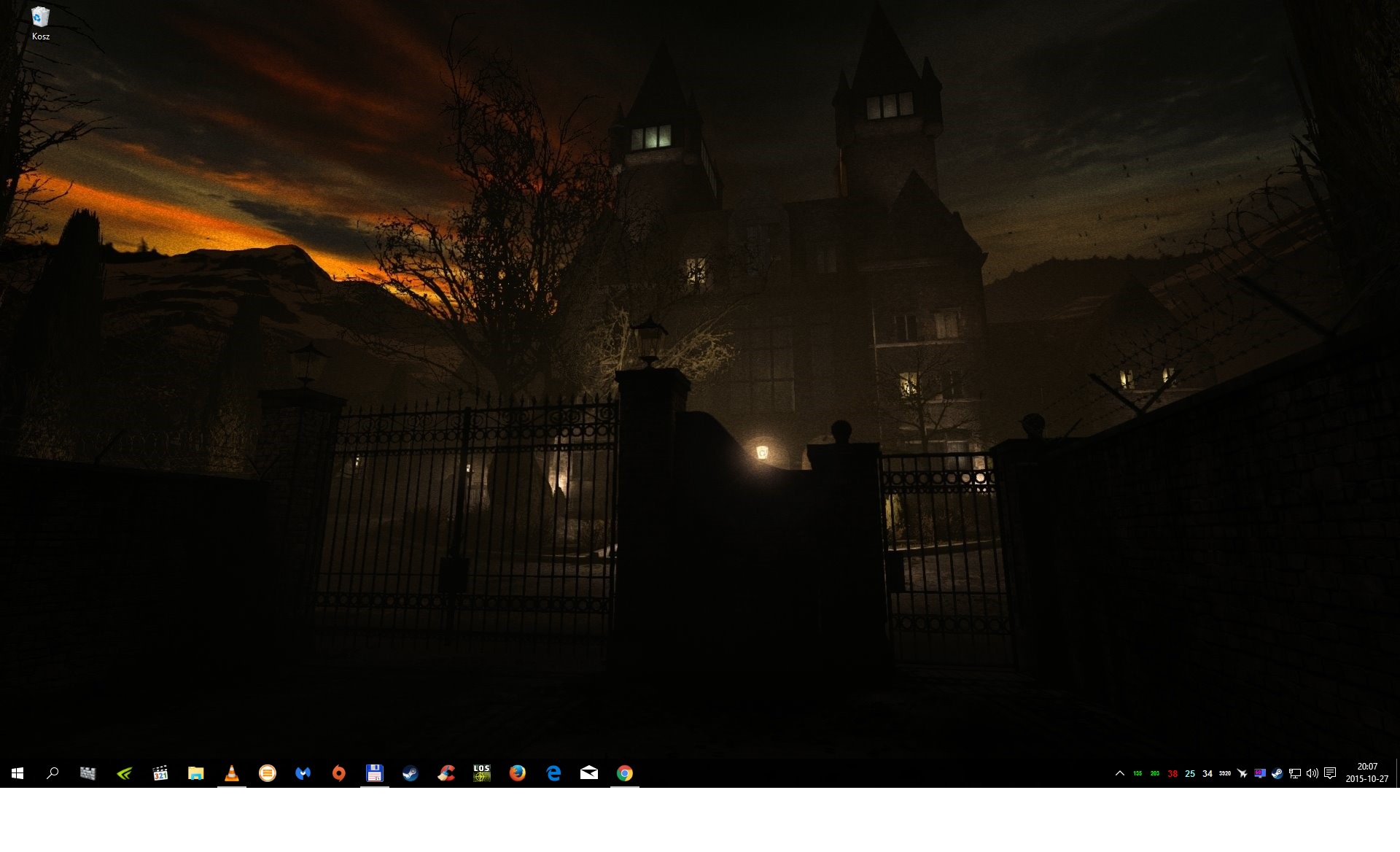Click 3920 tray sensor readout
The height and width of the screenshot is (852, 1400).
coord(1225,773)
